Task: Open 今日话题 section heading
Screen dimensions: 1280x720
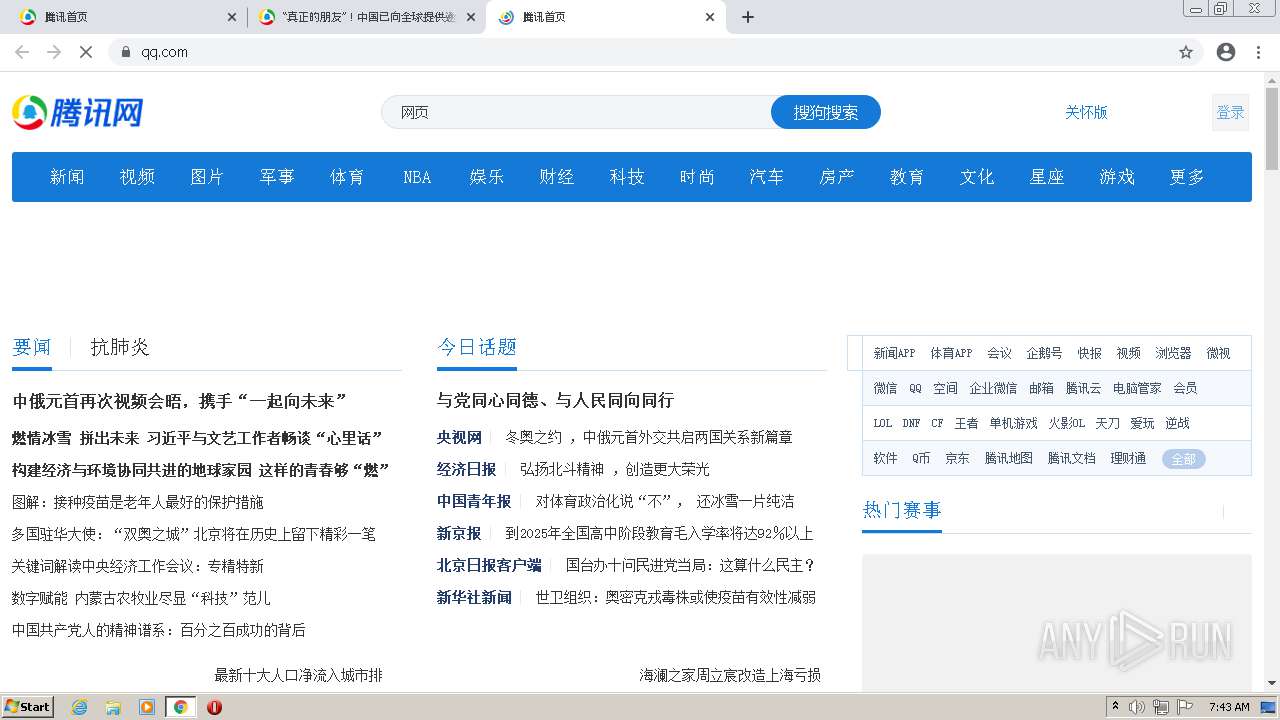Action: (477, 347)
